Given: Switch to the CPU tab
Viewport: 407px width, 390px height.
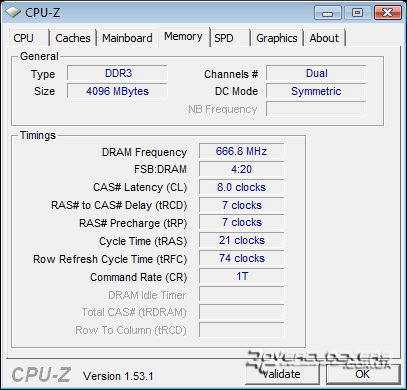Looking at the screenshot, I should (x=29, y=38).
